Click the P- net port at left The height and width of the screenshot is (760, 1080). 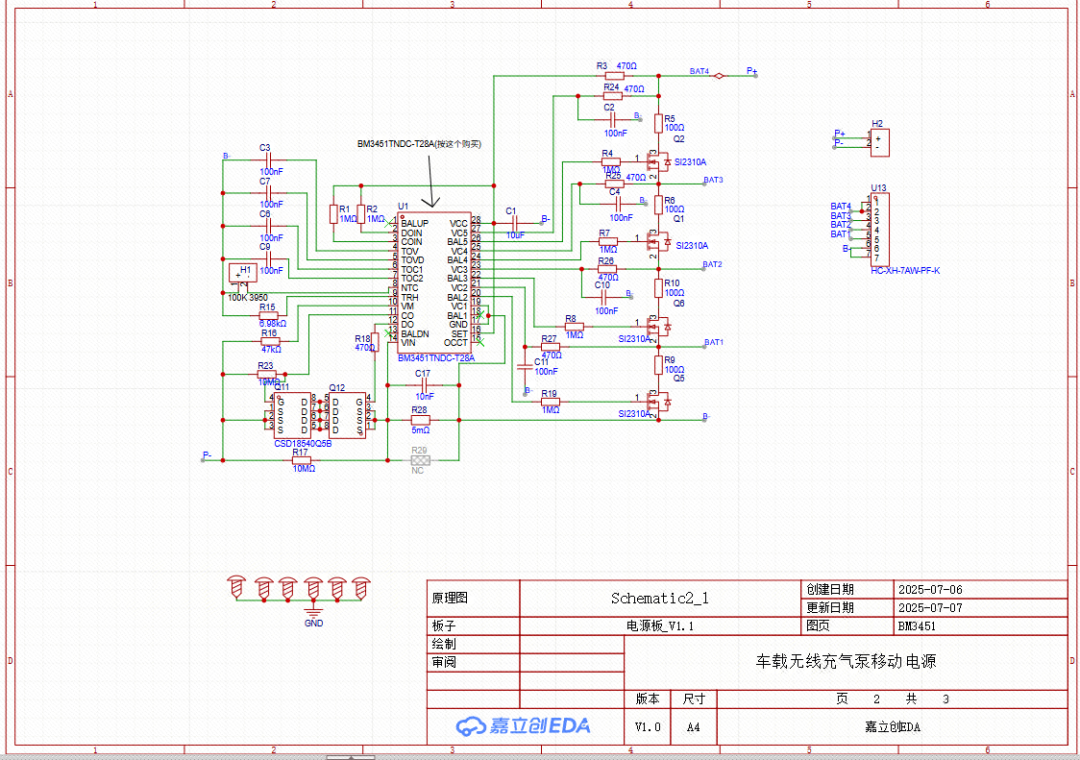(207, 456)
